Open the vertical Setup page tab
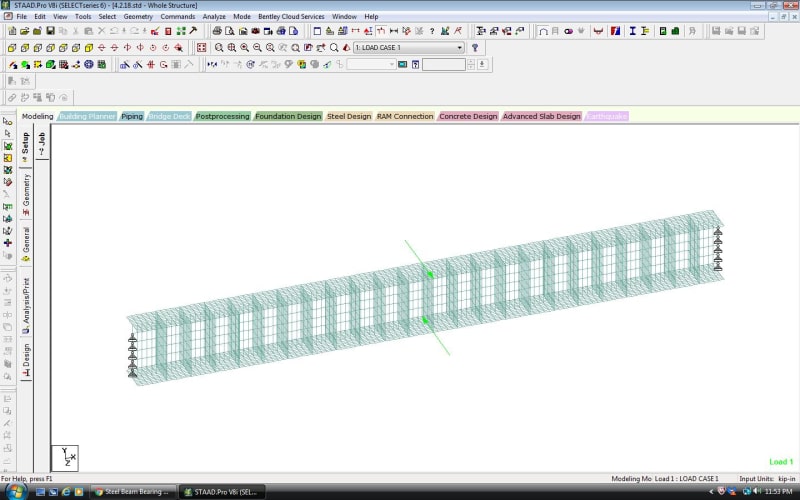This screenshot has width=800, height=500. 26,147
